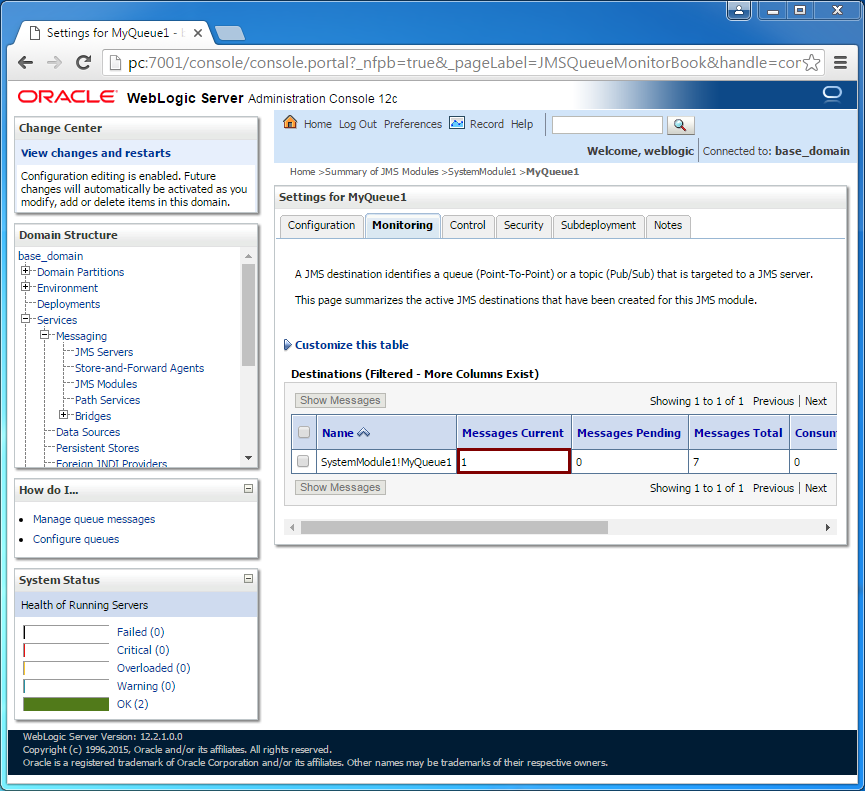
Task: Click the Record icon in toolbar
Action: 457,123
